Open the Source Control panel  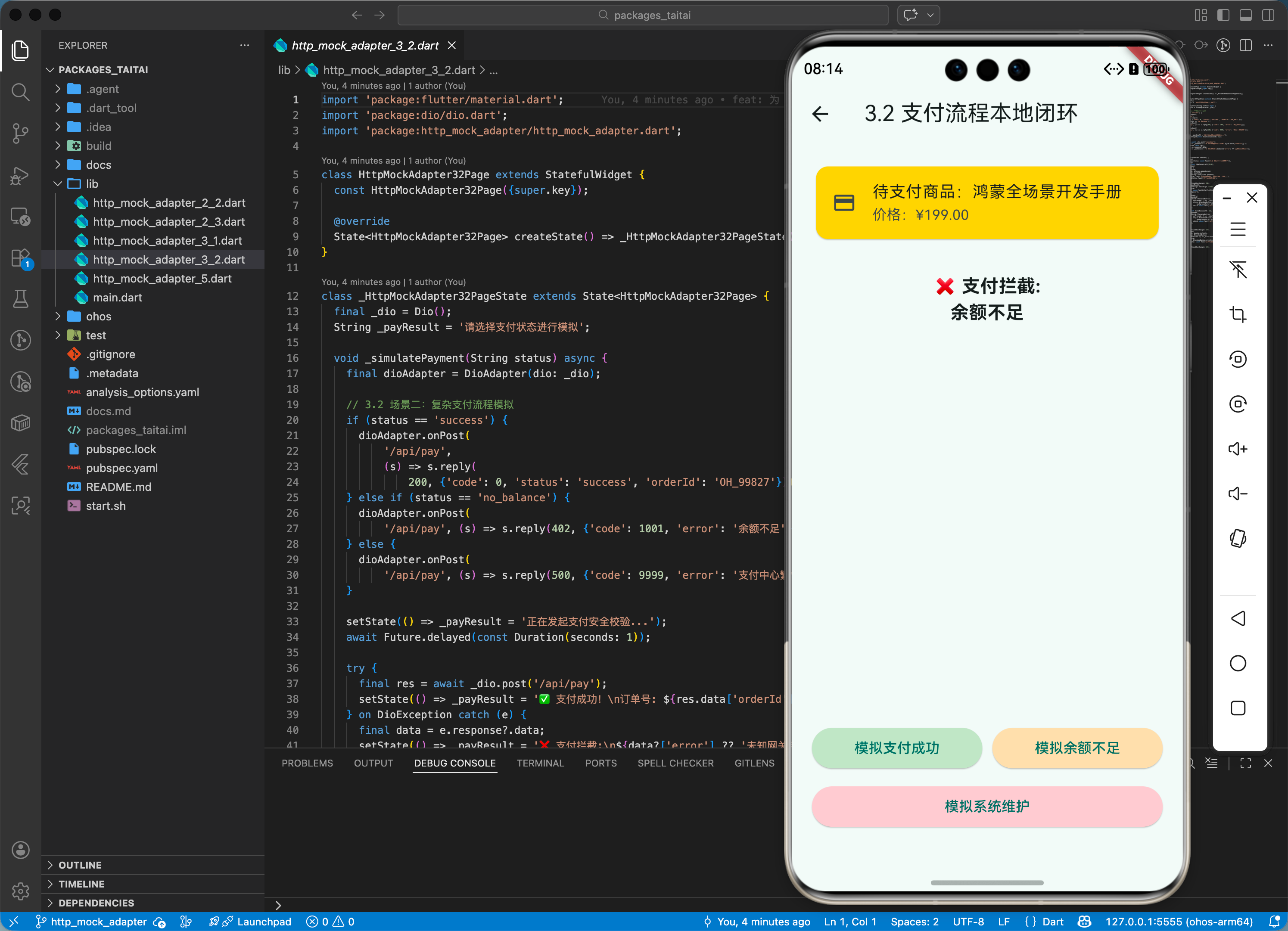click(x=21, y=133)
